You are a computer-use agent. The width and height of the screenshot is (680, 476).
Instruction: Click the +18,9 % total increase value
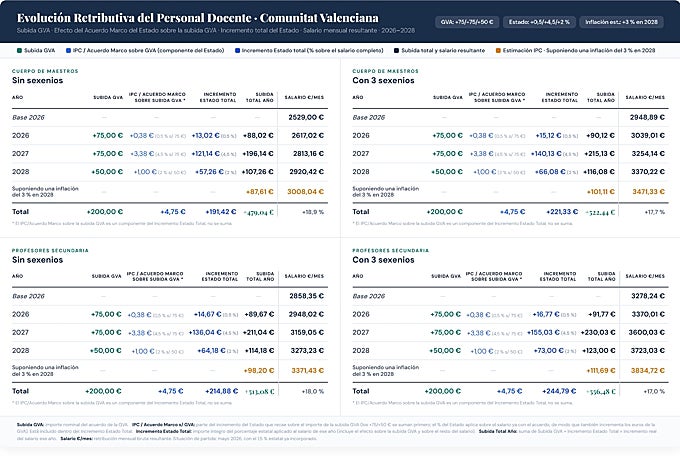point(313,212)
